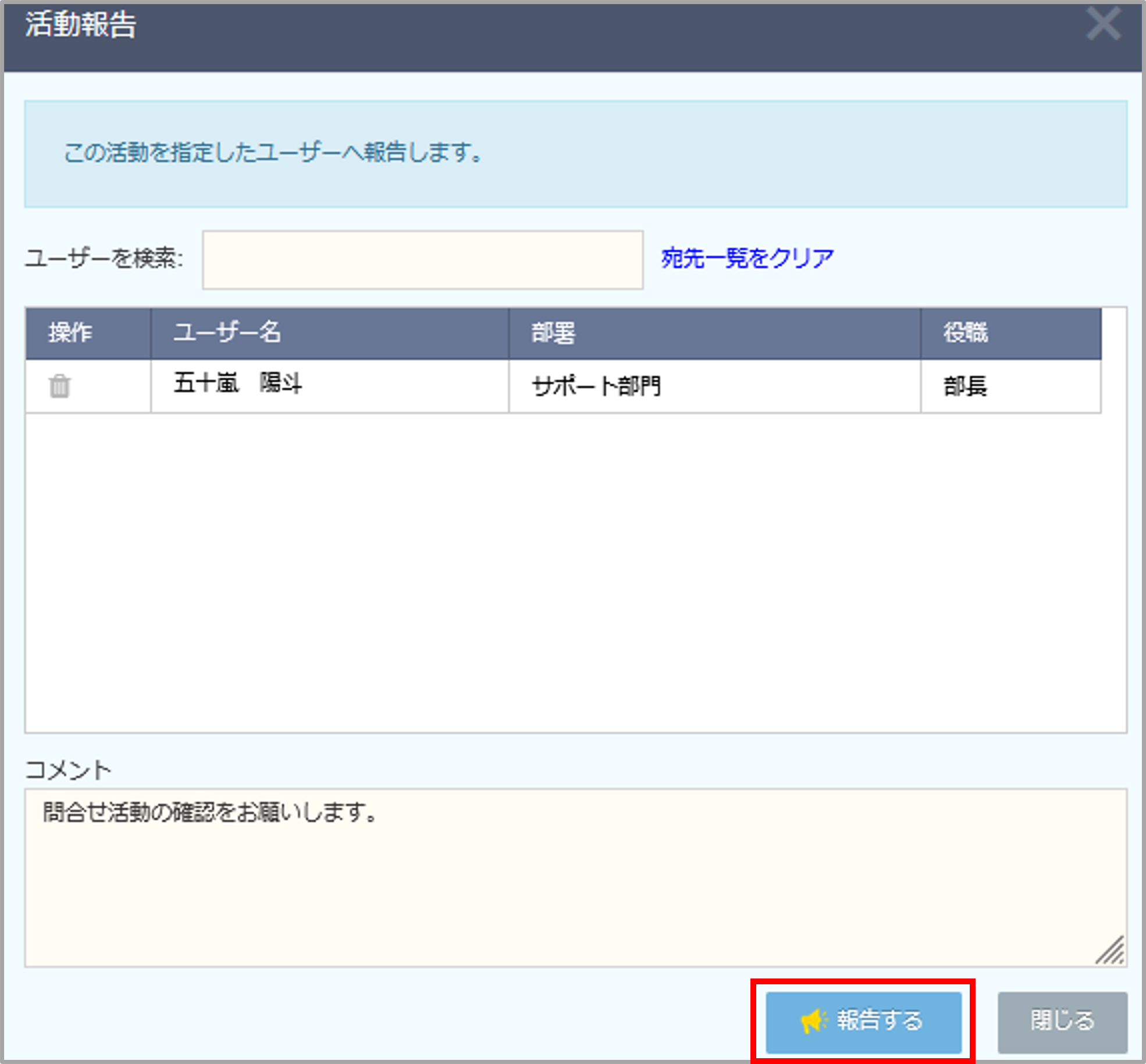
Task: Click the コメント label
Action: [67, 770]
